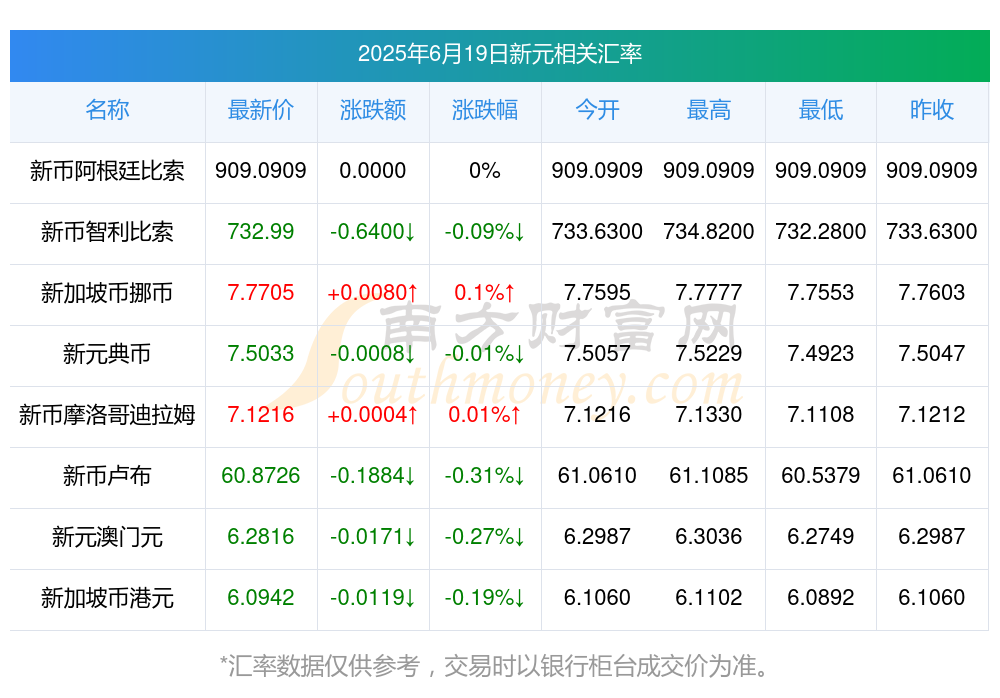Click the low value 7.1108
Screen dimensions: 1000x698
coord(821,414)
